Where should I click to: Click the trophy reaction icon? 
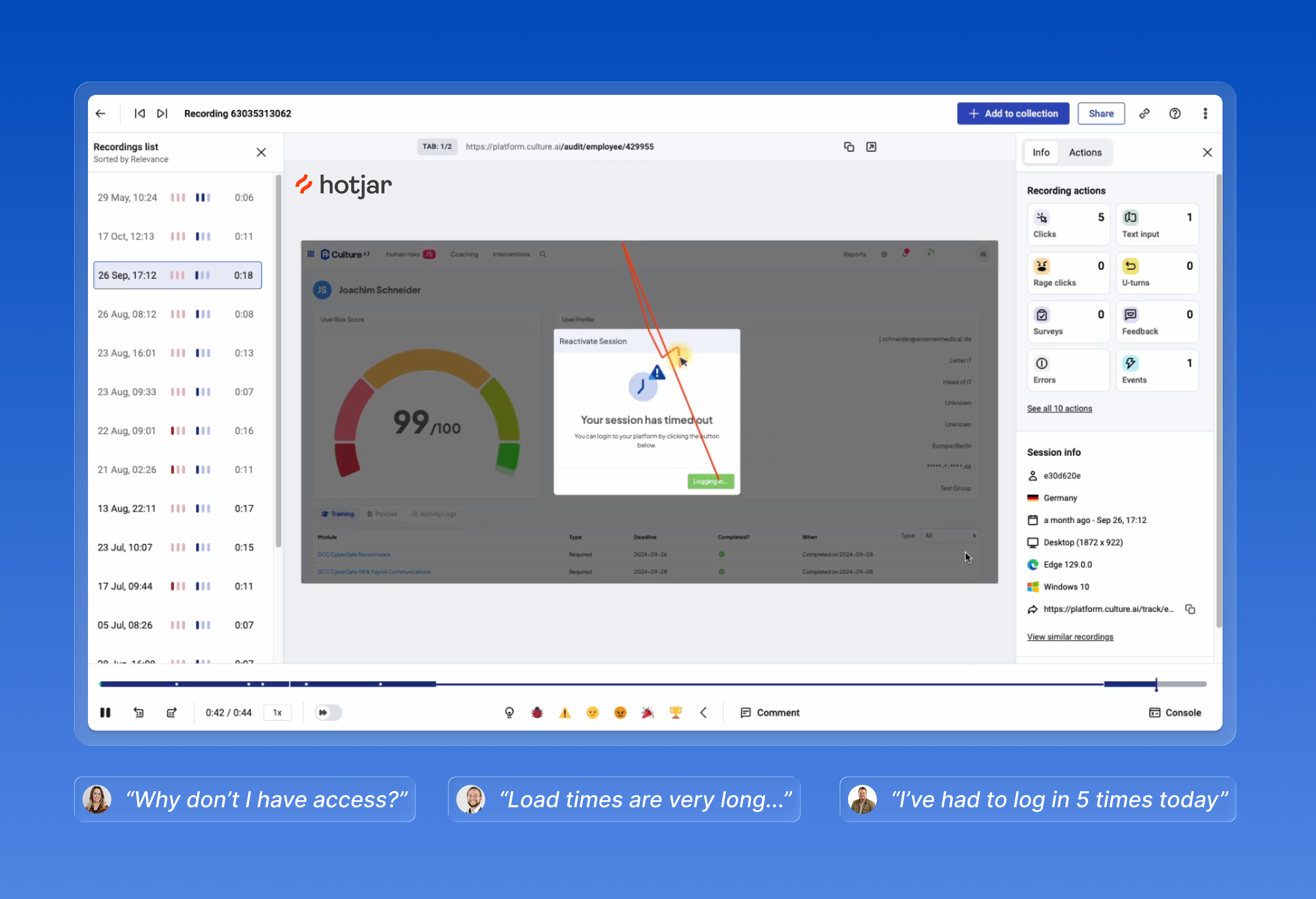click(x=676, y=713)
